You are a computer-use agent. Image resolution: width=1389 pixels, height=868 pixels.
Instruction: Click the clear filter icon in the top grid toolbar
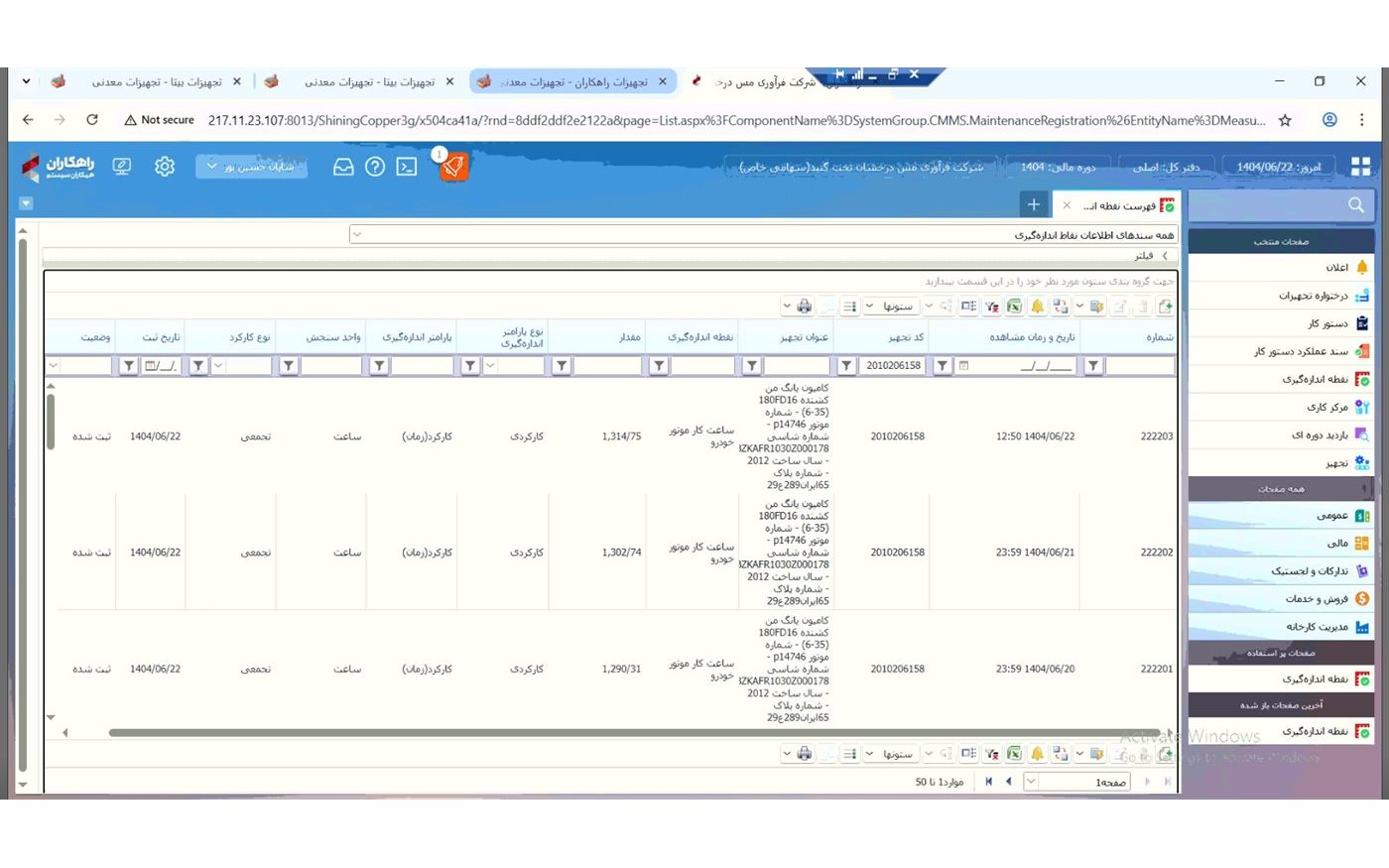pos(991,307)
